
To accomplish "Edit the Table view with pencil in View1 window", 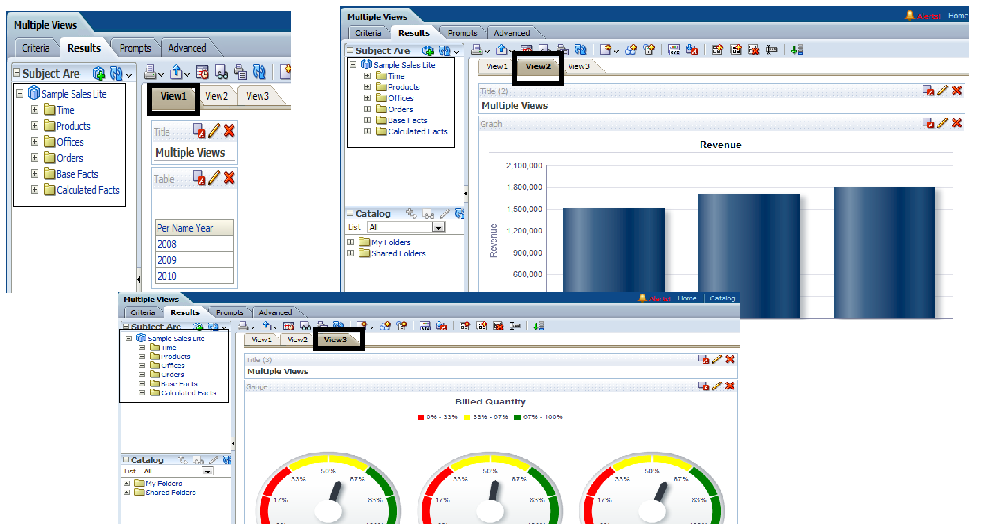I will point(214,178).
